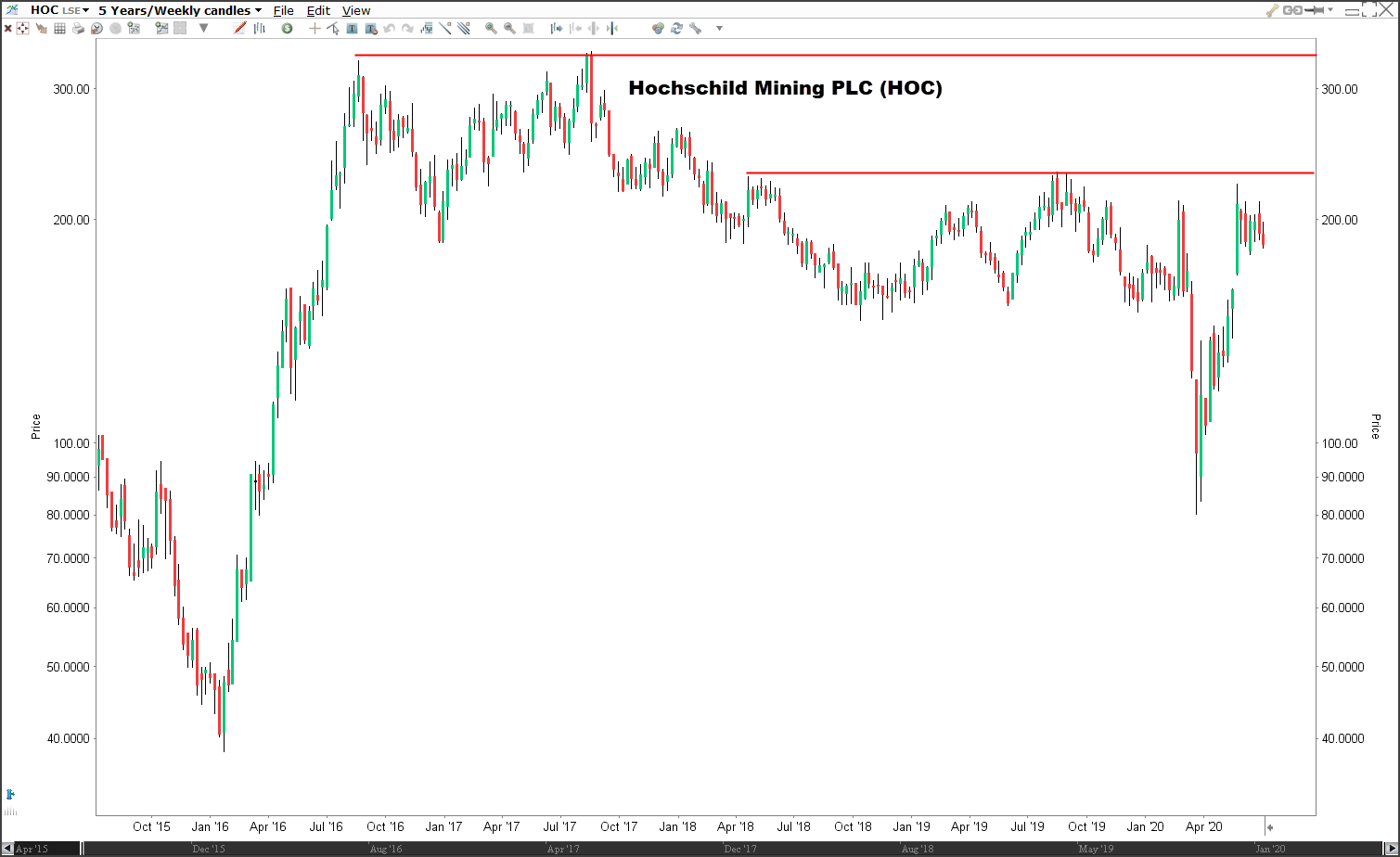Image resolution: width=1400 pixels, height=857 pixels.
Task: Open the File menu
Action: pyautogui.click(x=283, y=10)
